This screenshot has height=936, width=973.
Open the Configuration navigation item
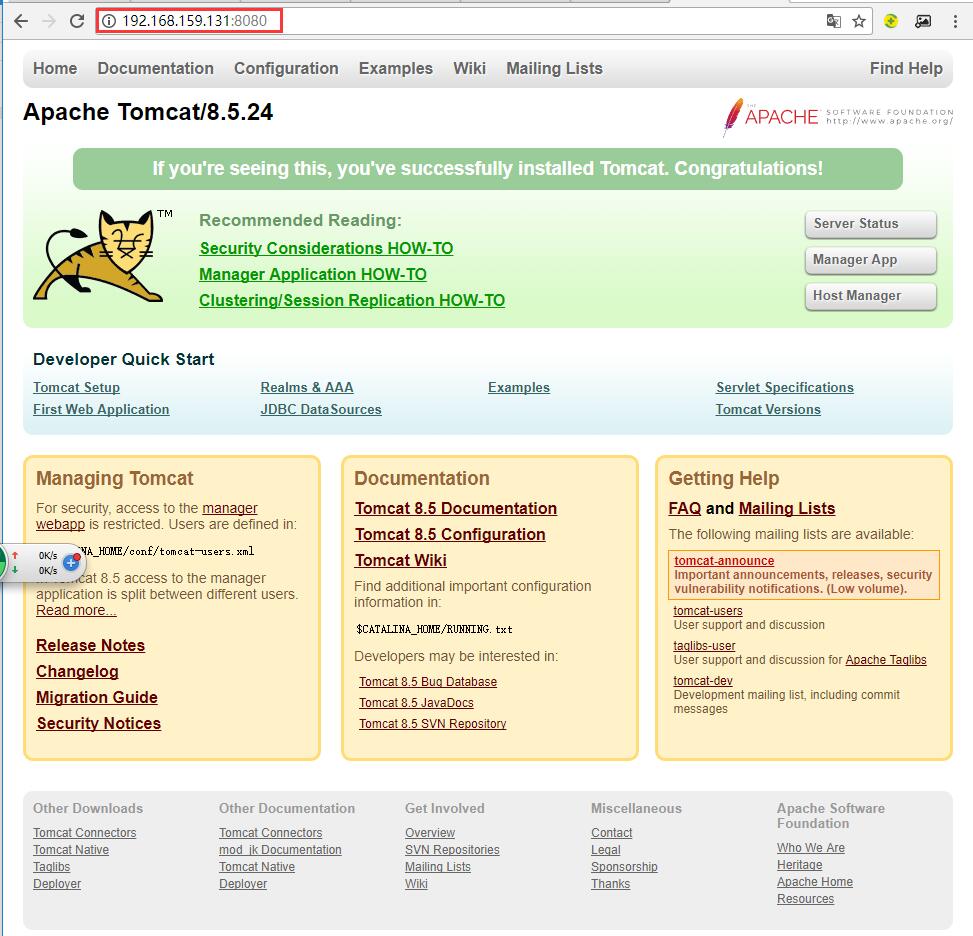[286, 68]
